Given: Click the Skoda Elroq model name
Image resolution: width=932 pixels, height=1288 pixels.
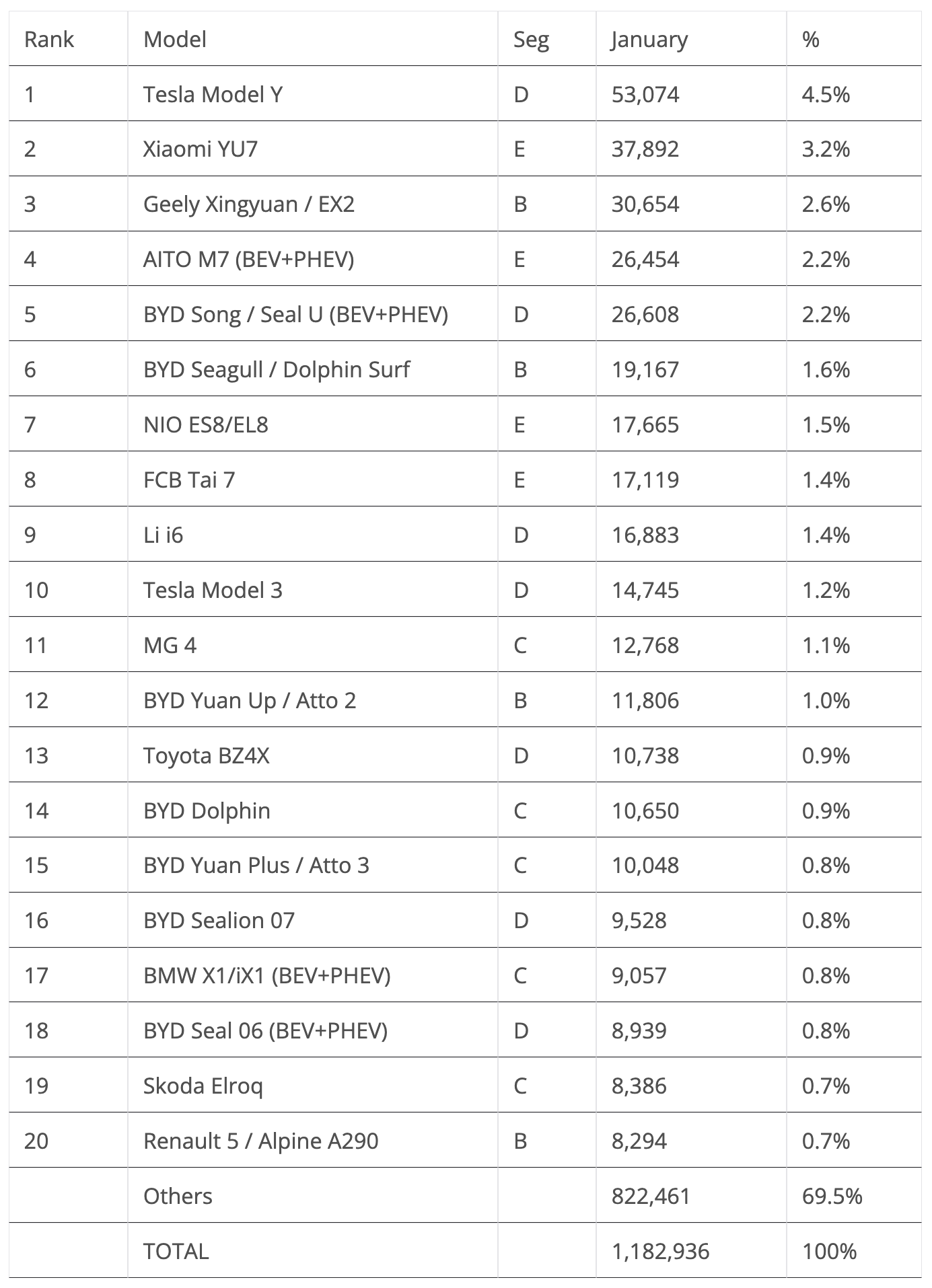Looking at the screenshot, I should 203,1086.
